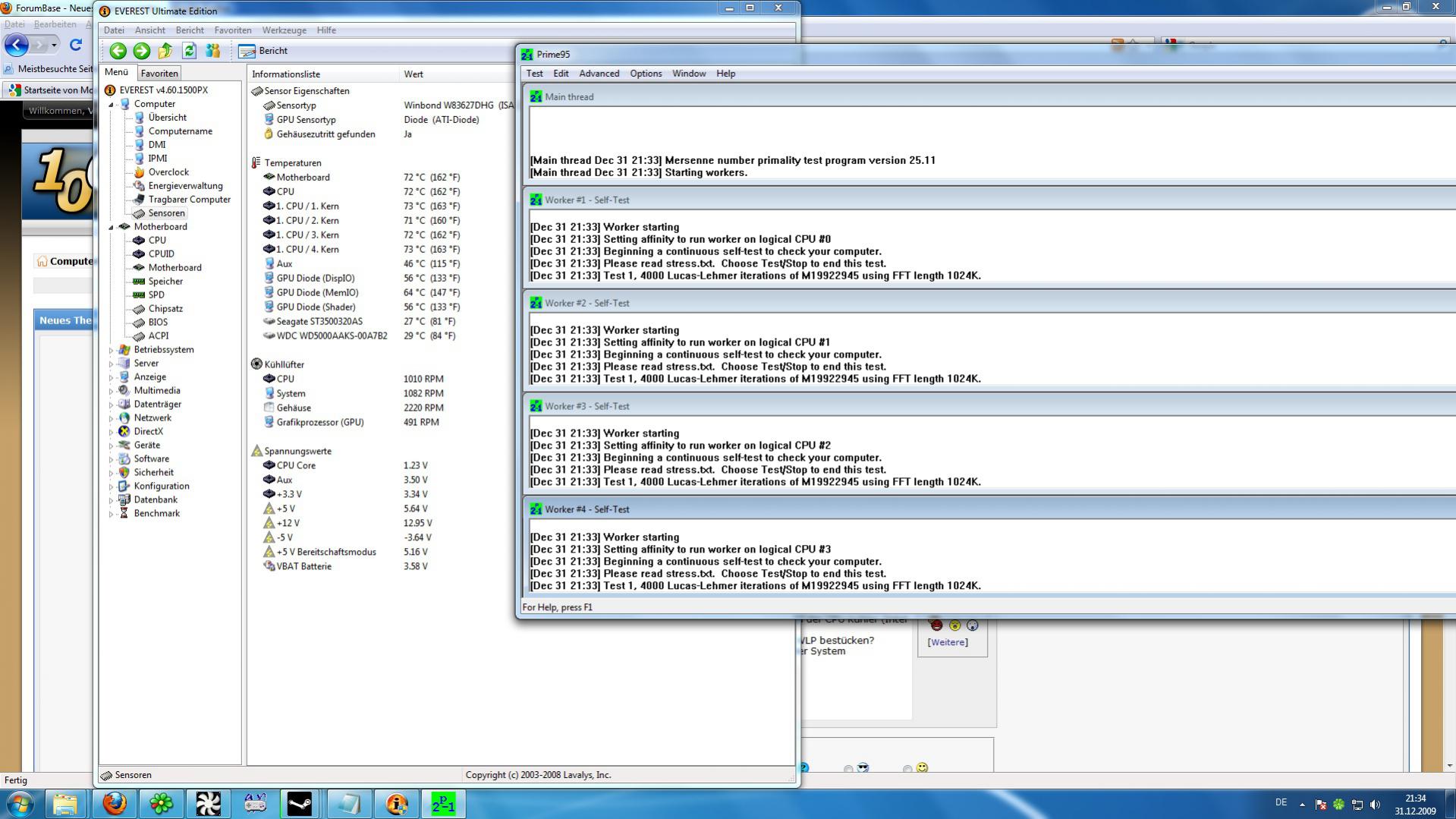Viewport: 1456px width, 819px height.
Task: Switch to Prime95 via taskbar icon
Action: pos(443,803)
